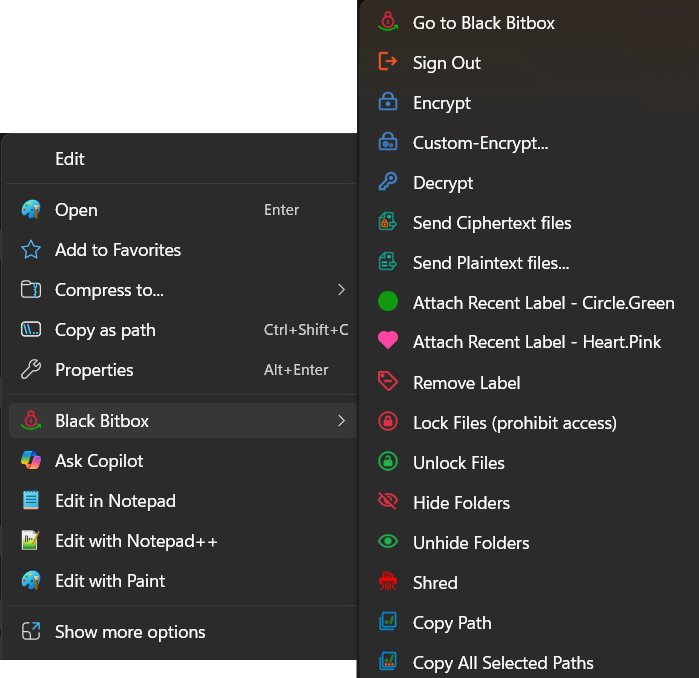Click the Notepad++ icon
The width and height of the screenshot is (699, 678).
pos(31,540)
